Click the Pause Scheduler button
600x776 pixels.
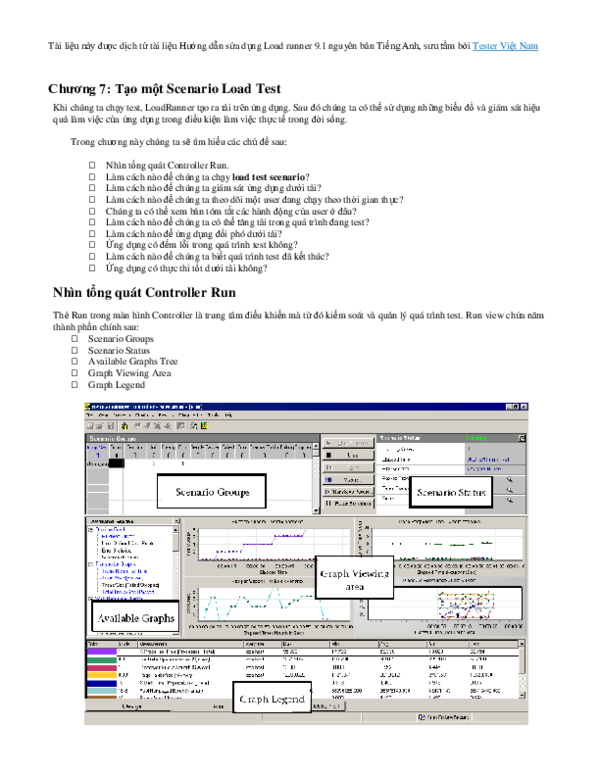coord(348,503)
